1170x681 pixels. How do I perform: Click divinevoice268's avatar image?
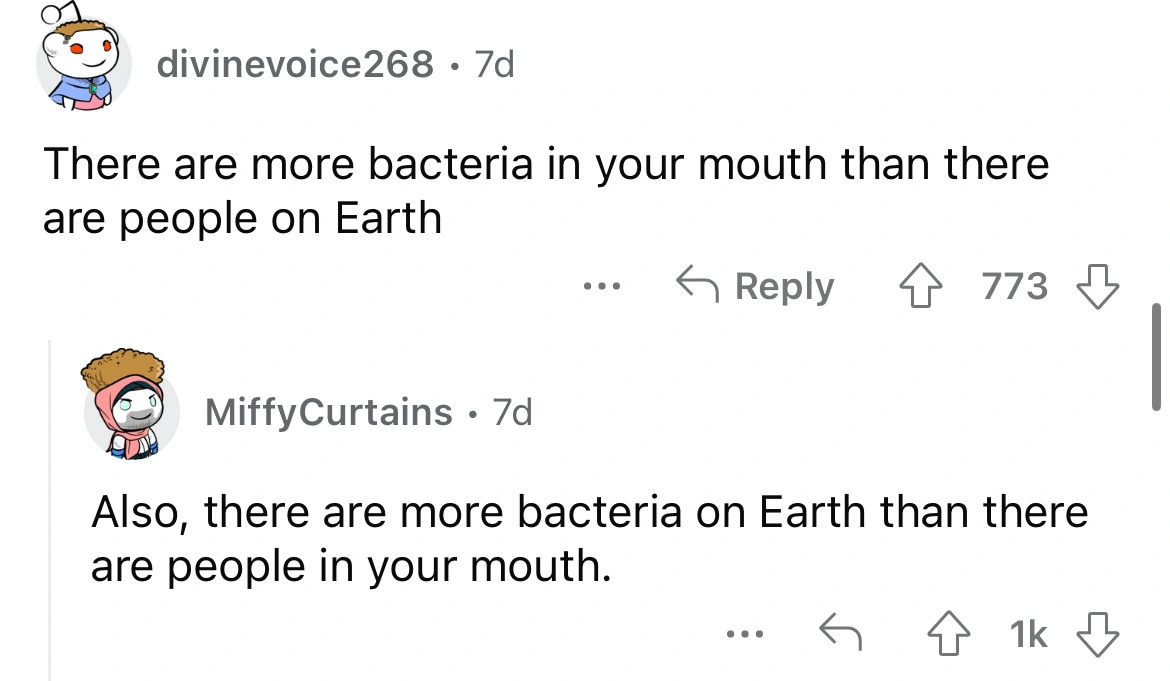[x=83, y=64]
